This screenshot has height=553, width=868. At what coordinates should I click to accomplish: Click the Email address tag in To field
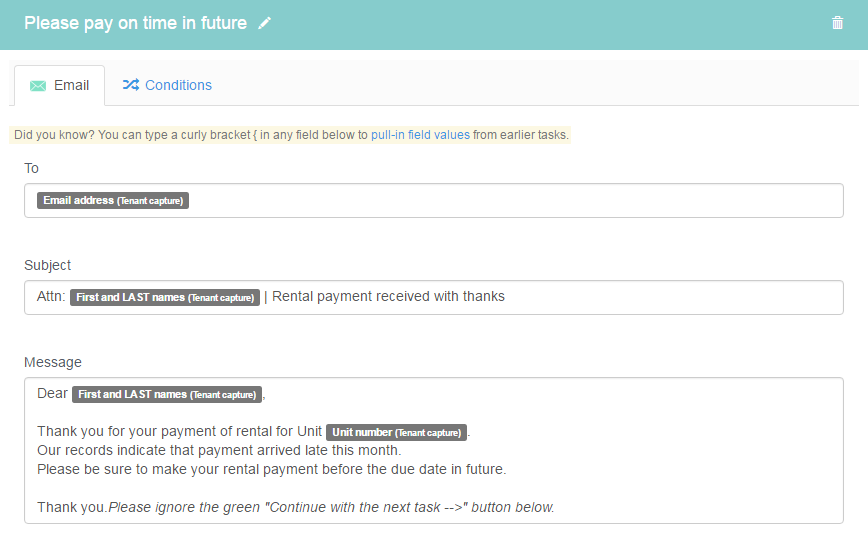coord(113,200)
